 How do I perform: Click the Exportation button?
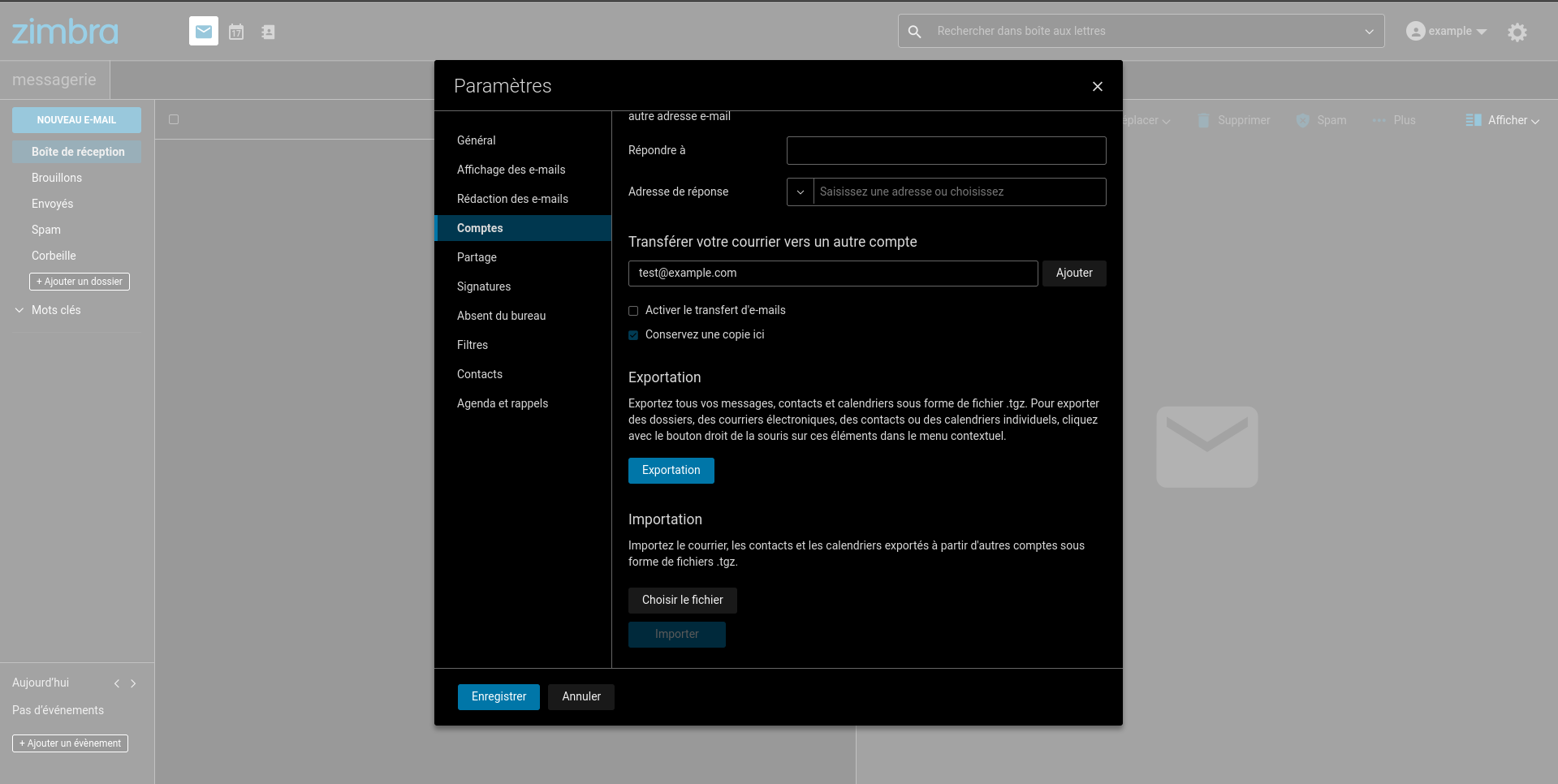671,470
